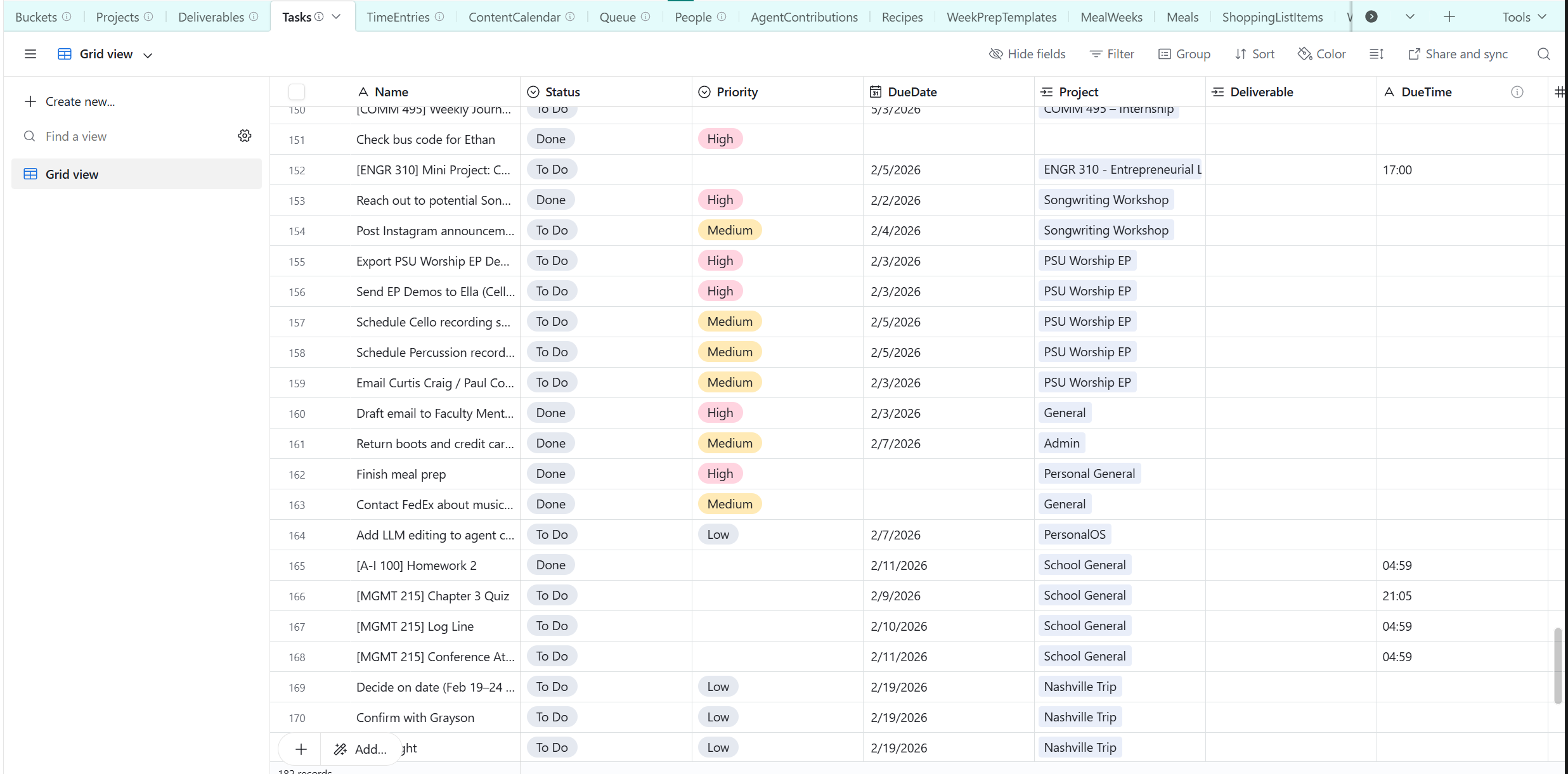Open the Tasks tab dropdown chevron
1568x774 pixels.
pos(336,16)
